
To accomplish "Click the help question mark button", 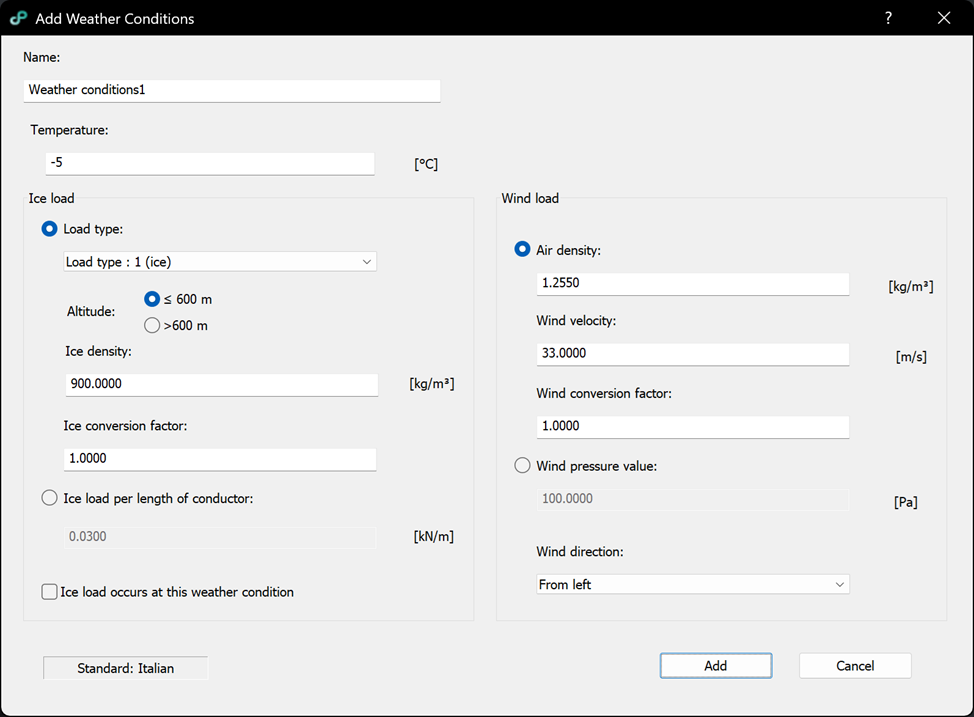I will tap(888, 18).
